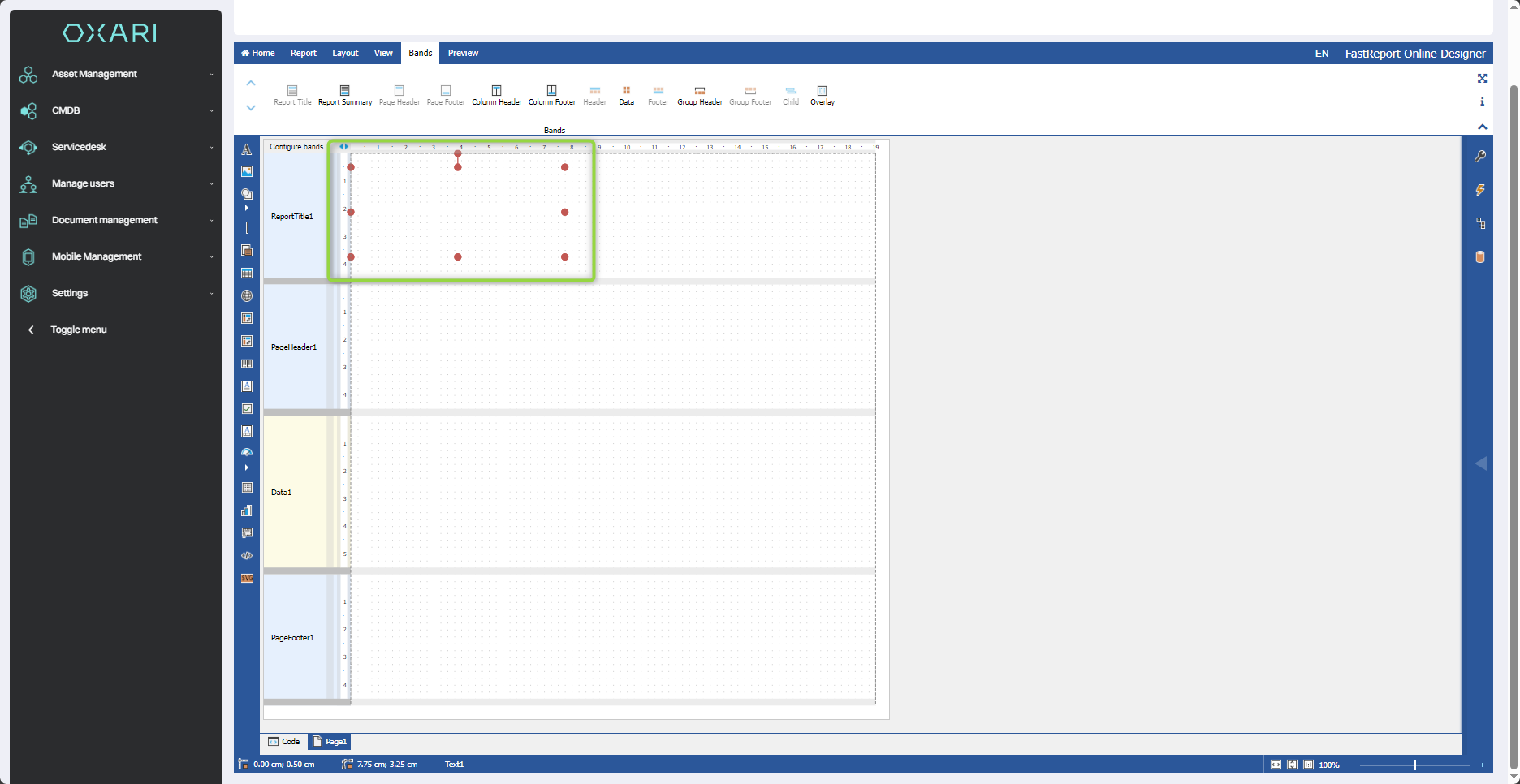Click the EN language button
Screen dimensions: 1520x784
tap(1322, 54)
